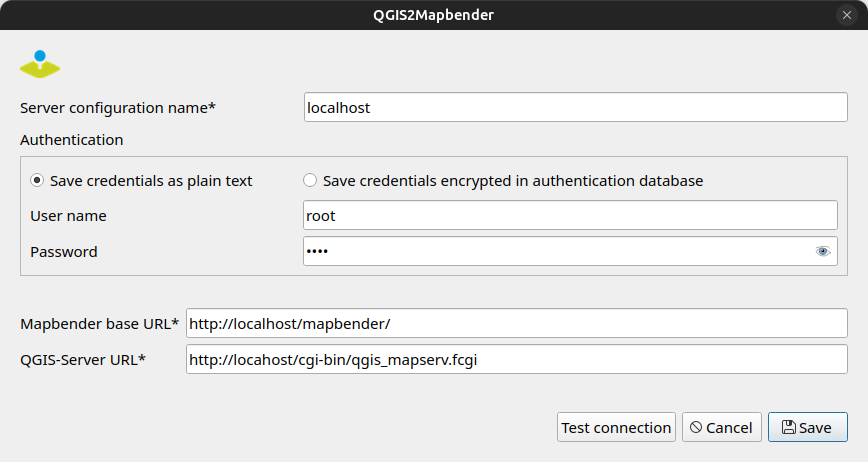
Task: Select Save credentials as plain text
Action: pyautogui.click(x=37, y=181)
